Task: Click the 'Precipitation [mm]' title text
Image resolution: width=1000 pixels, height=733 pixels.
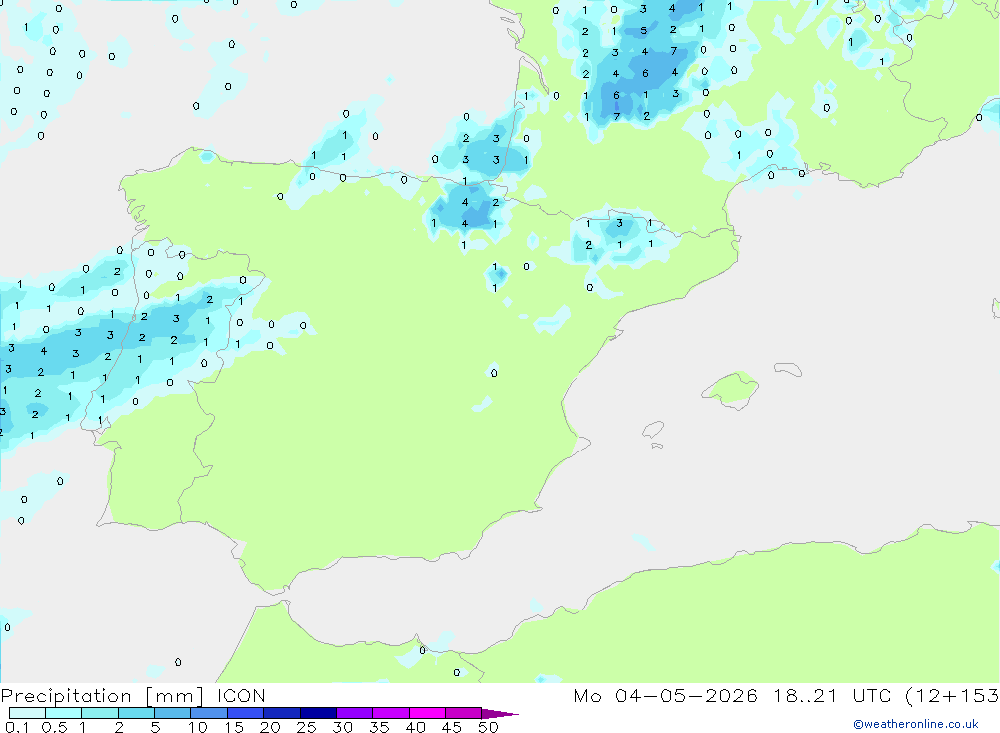Action: point(102,696)
